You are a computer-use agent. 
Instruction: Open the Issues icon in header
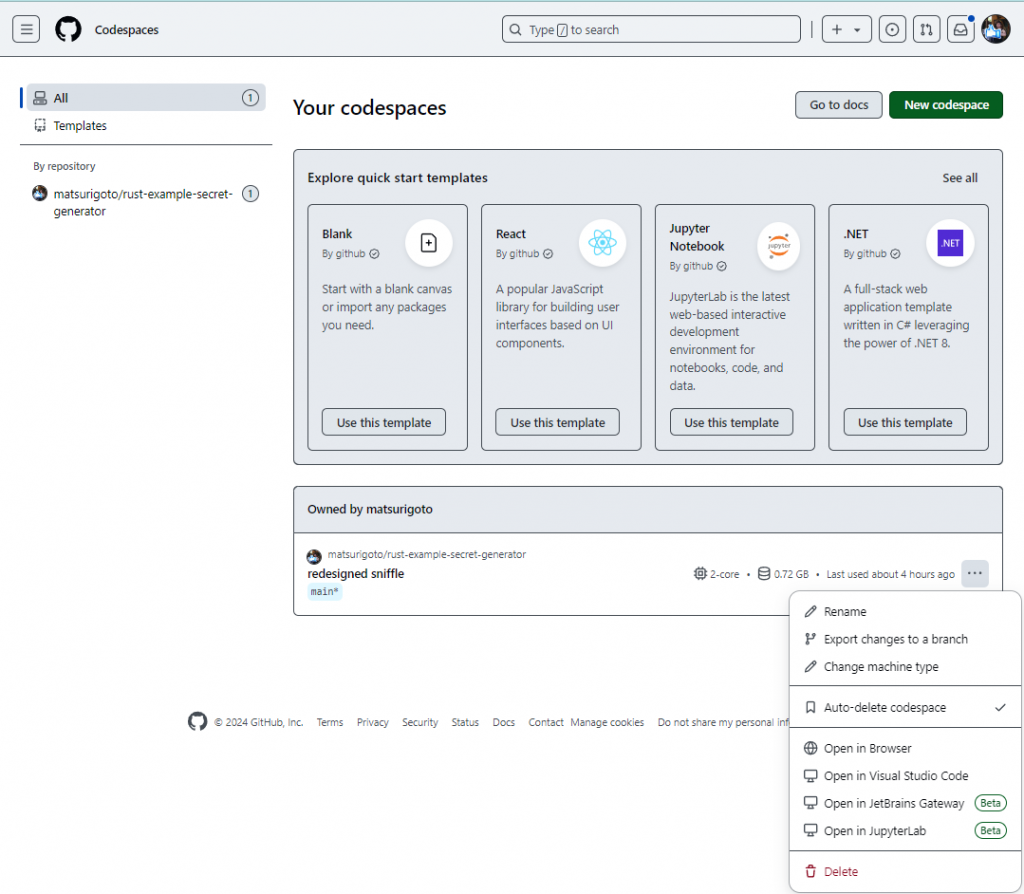pyautogui.click(x=892, y=29)
